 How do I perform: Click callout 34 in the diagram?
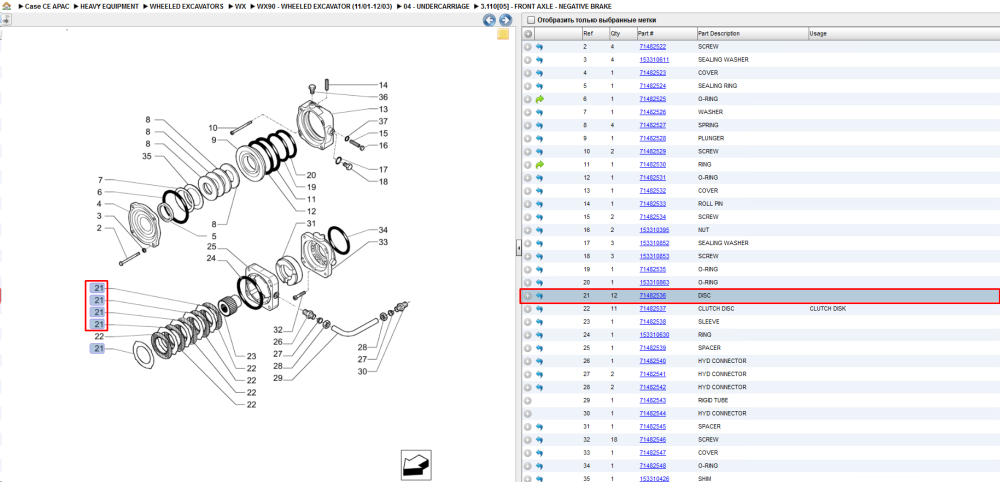(383, 230)
